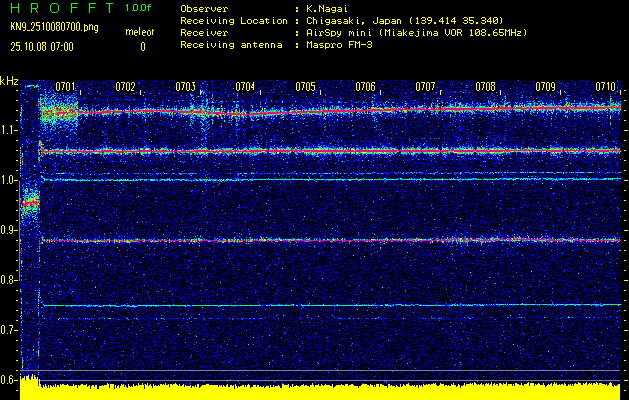Select the 0703 time marker
This screenshot has width=629, height=400.
pyautogui.click(x=186, y=87)
